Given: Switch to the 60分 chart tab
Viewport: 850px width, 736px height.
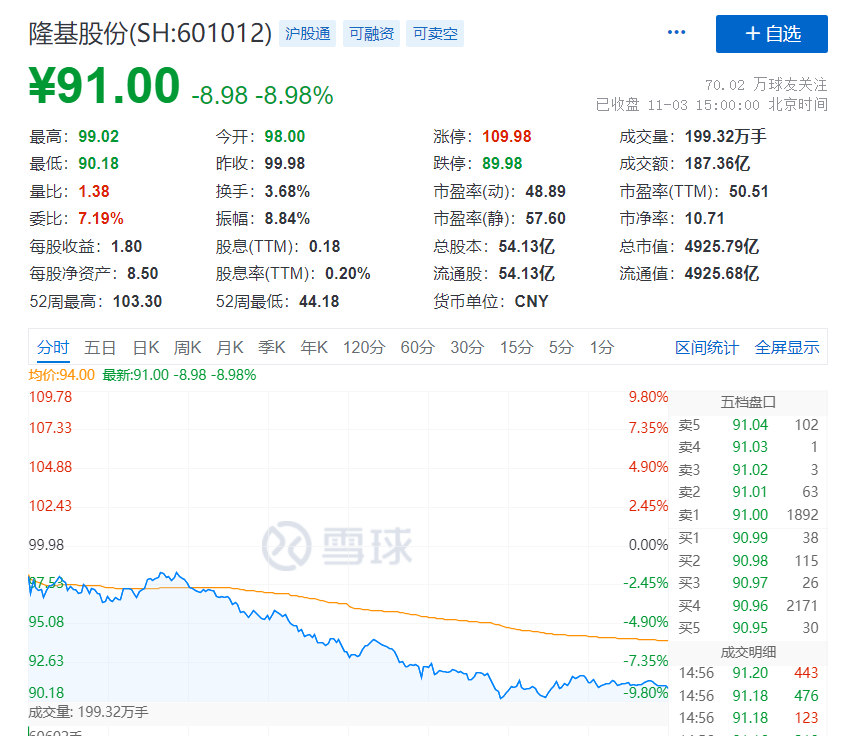Looking at the screenshot, I should [x=417, y=347].
